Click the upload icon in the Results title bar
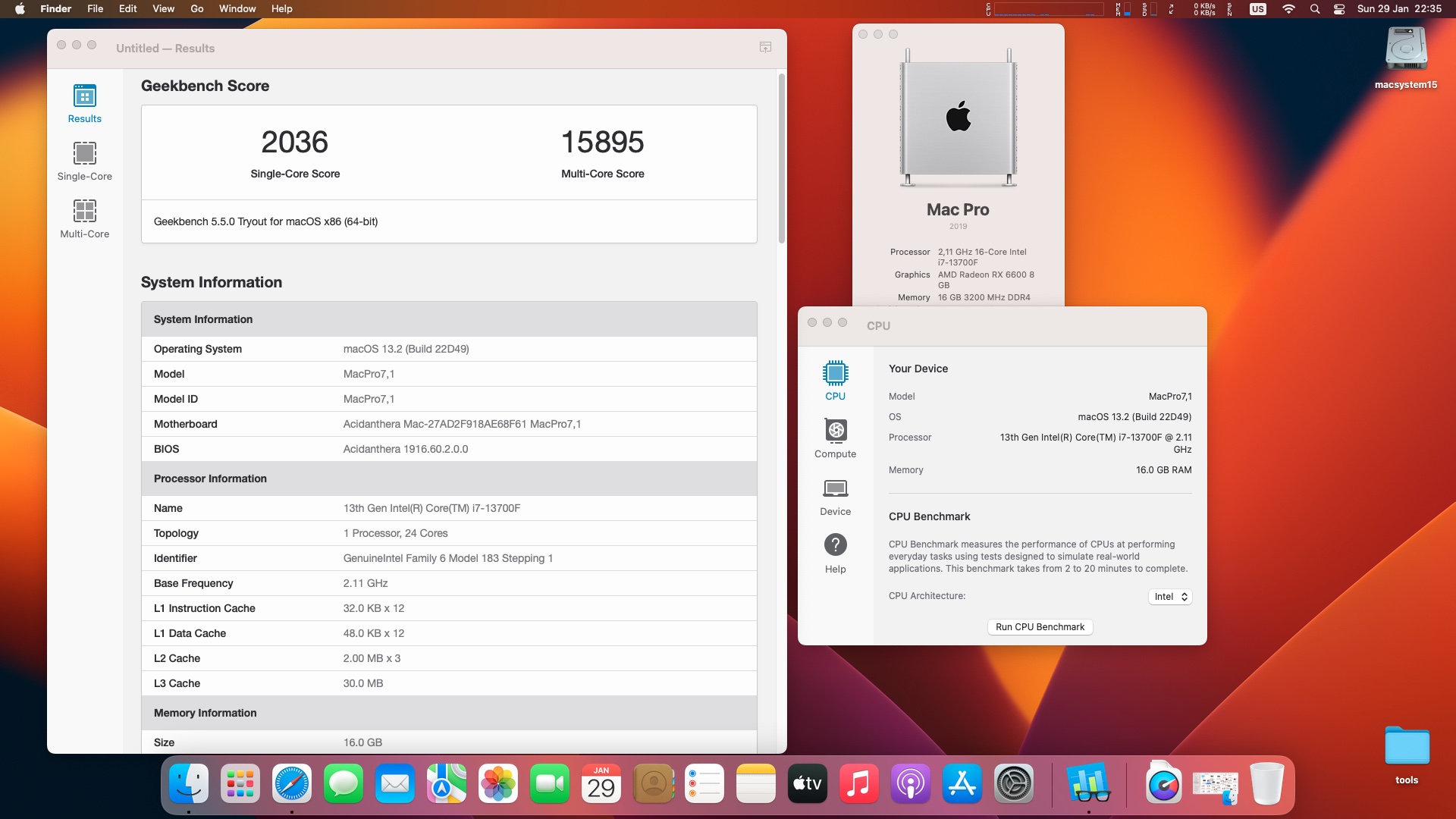The image size is (1456, 819). pyautogui.click(x=765, y=47)
